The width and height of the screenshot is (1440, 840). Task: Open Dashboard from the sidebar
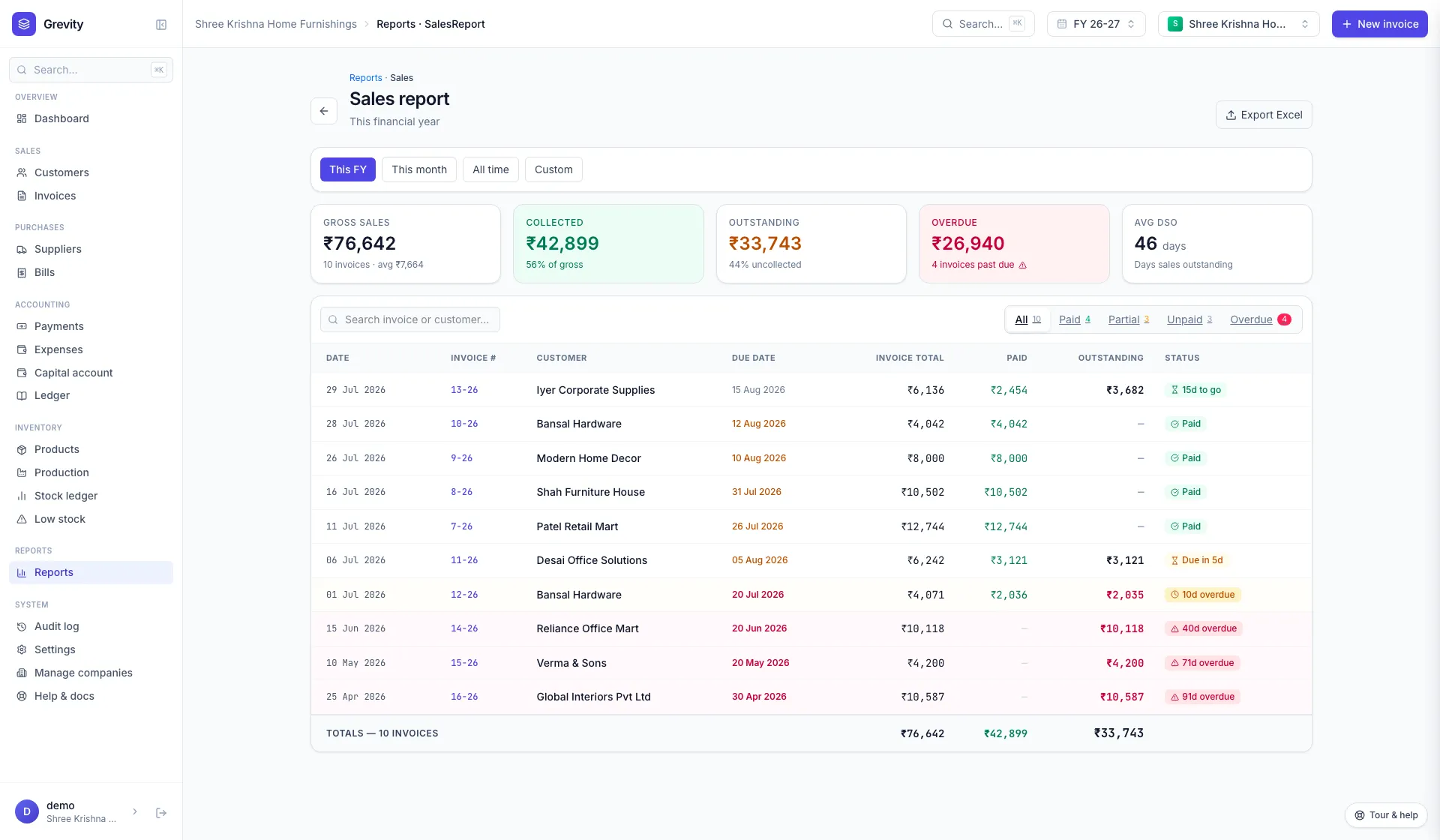pos(91,118)
